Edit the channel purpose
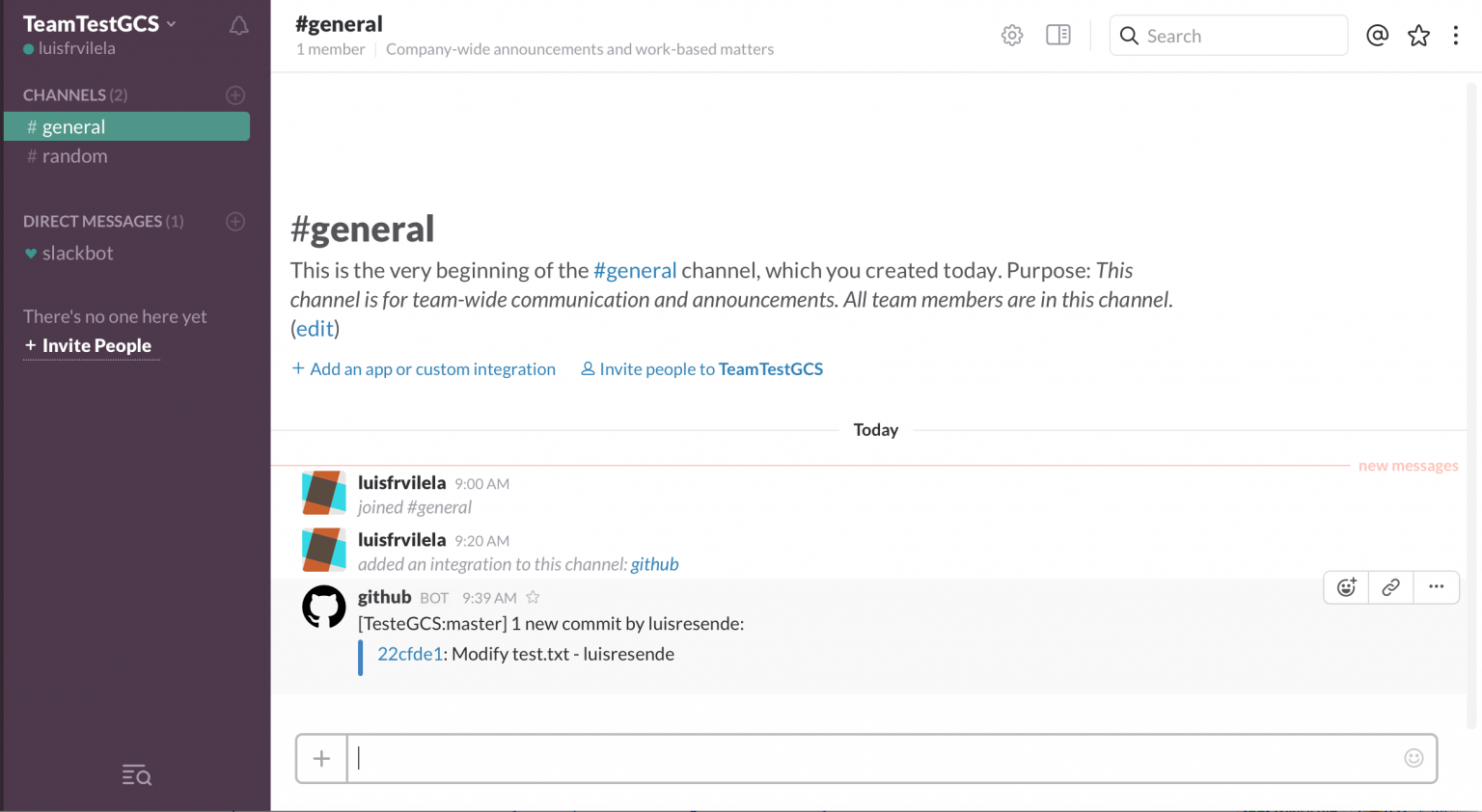The height and width of the screenshot is (812, 1482). [x=315, y=328]
